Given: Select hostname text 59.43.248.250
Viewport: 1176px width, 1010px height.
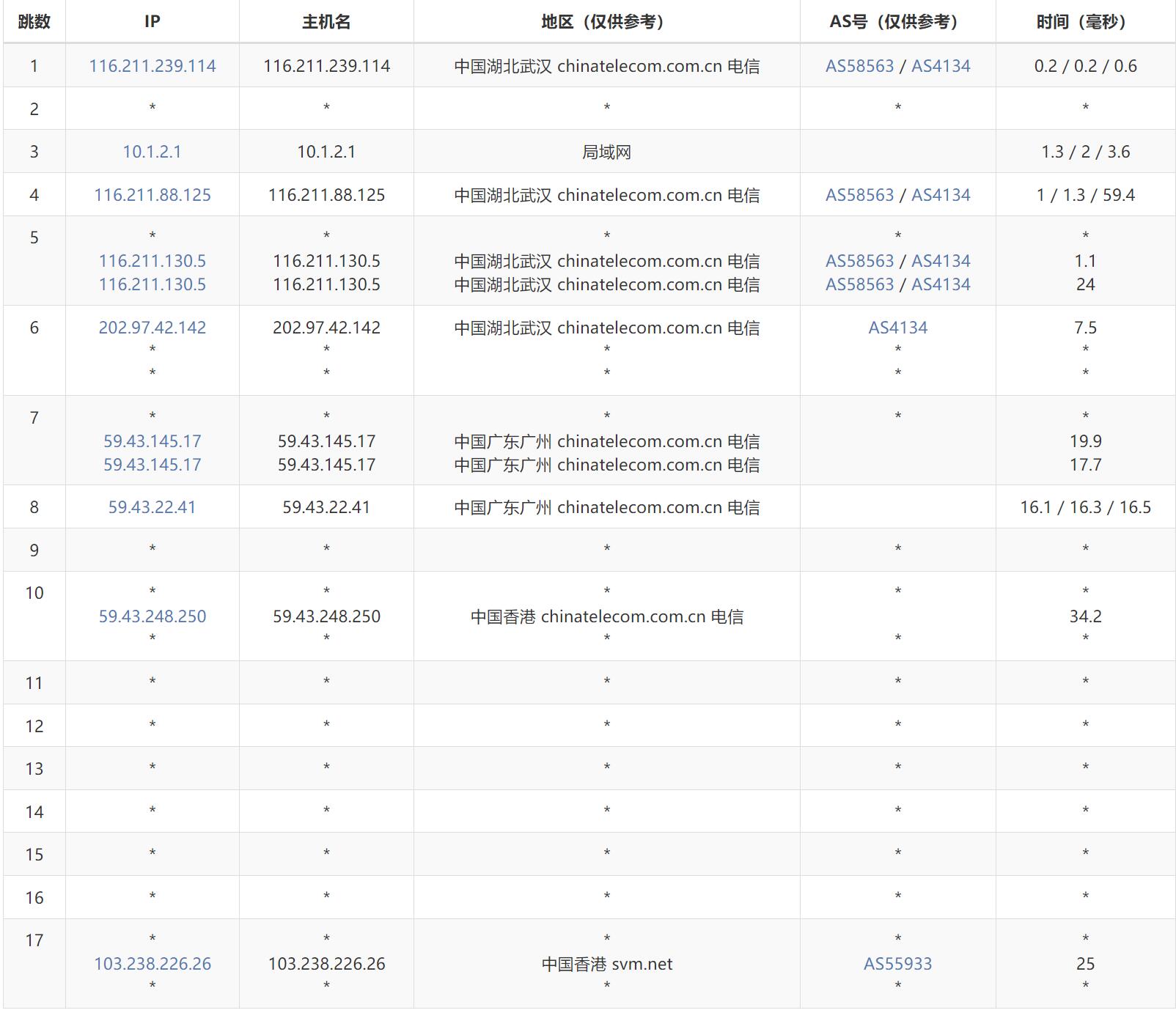Looking at the screenshot, I should click(x=326, y=616).
